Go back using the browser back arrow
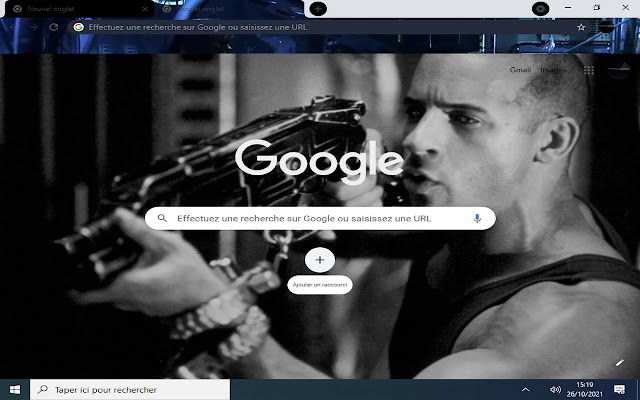This screenshot has height=400, width=640. 13,27
